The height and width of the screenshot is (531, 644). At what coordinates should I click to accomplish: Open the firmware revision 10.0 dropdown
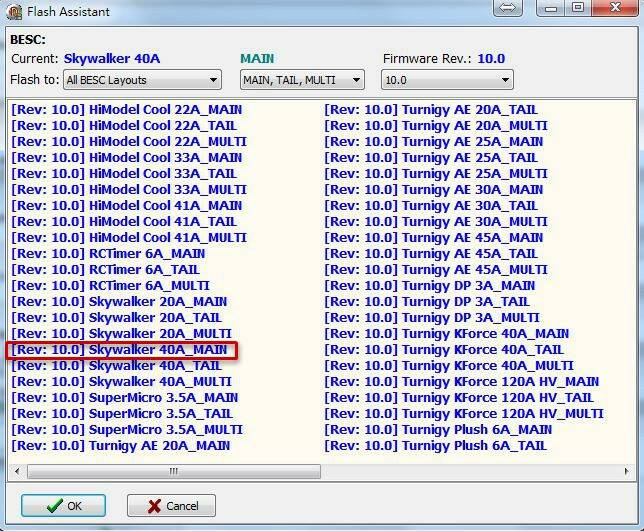tap(447, 80)
